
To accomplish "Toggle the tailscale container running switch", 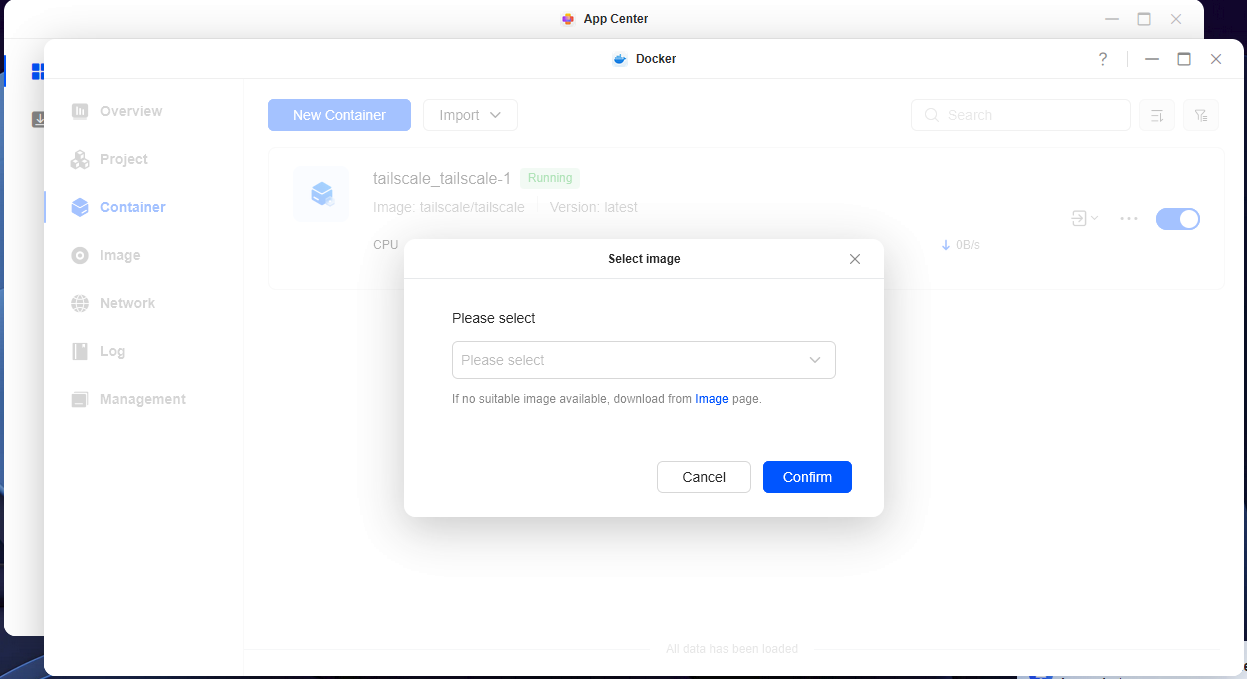I will click(x=1178, y=219).
